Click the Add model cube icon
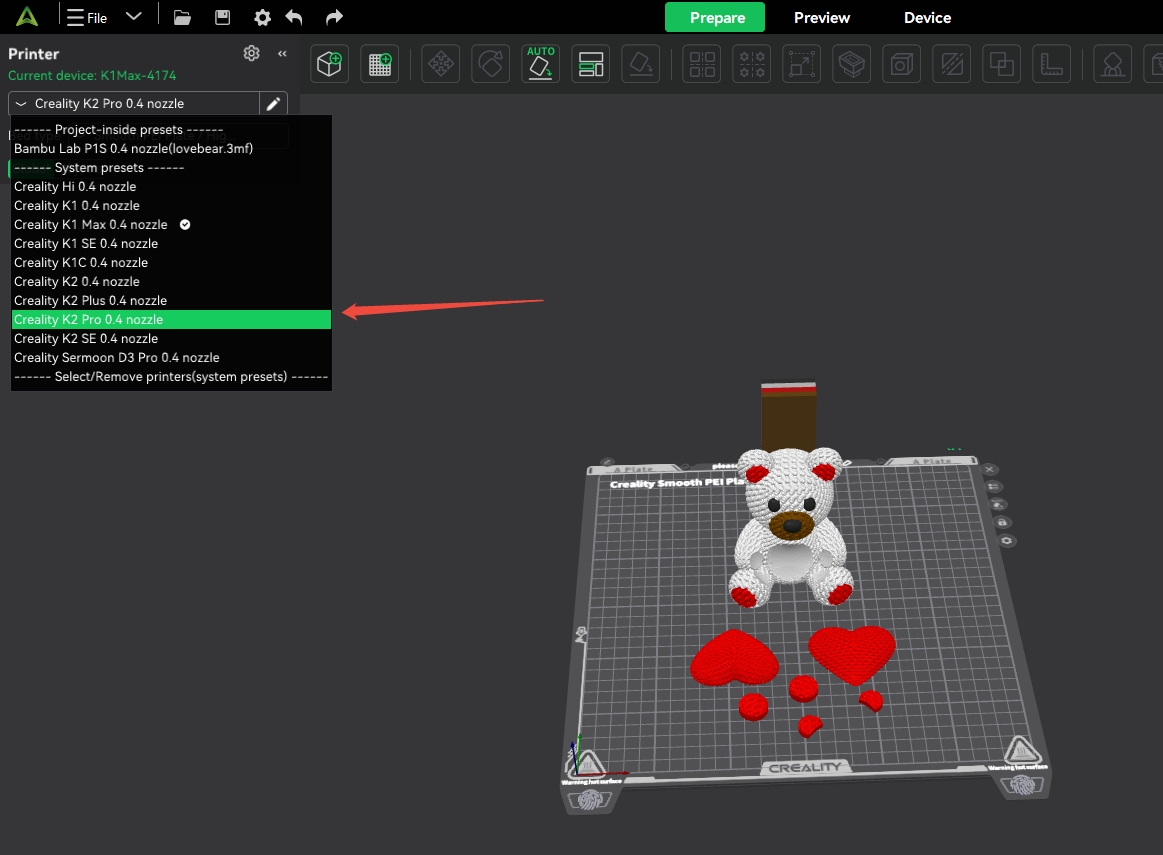The image size is (1163, 855). 329,65
